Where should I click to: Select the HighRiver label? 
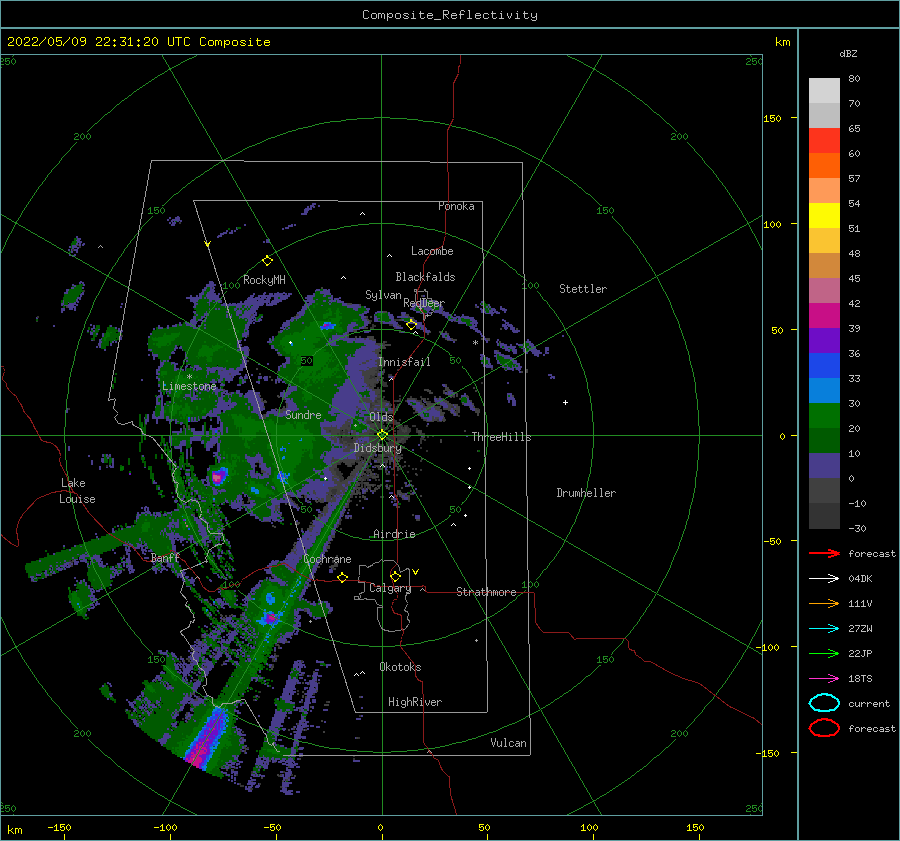(415, 702)
